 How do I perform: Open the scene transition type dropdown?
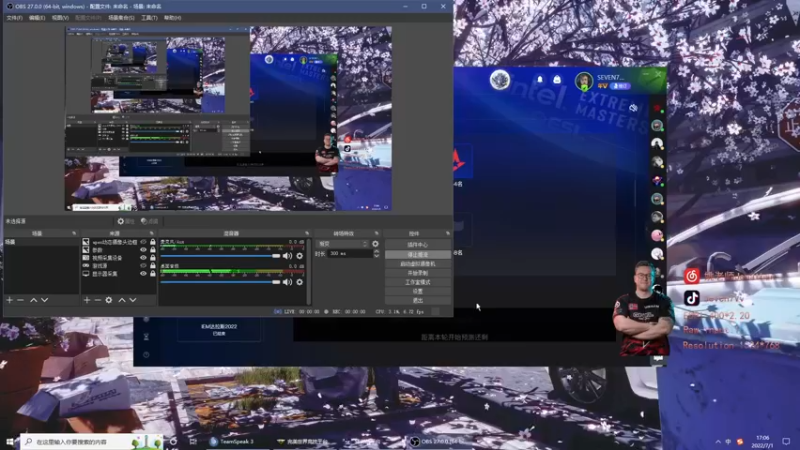click(342, 244)
